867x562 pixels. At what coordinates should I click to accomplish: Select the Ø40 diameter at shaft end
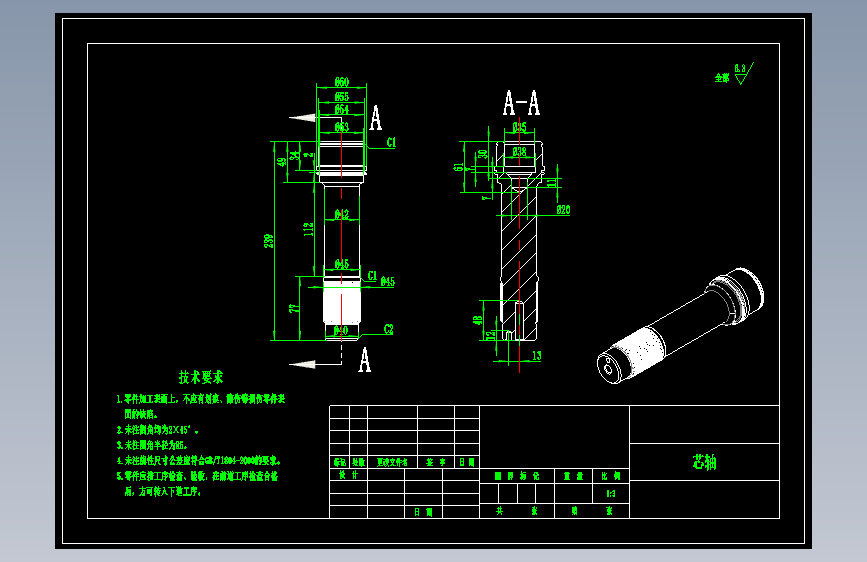pos(341,330)
